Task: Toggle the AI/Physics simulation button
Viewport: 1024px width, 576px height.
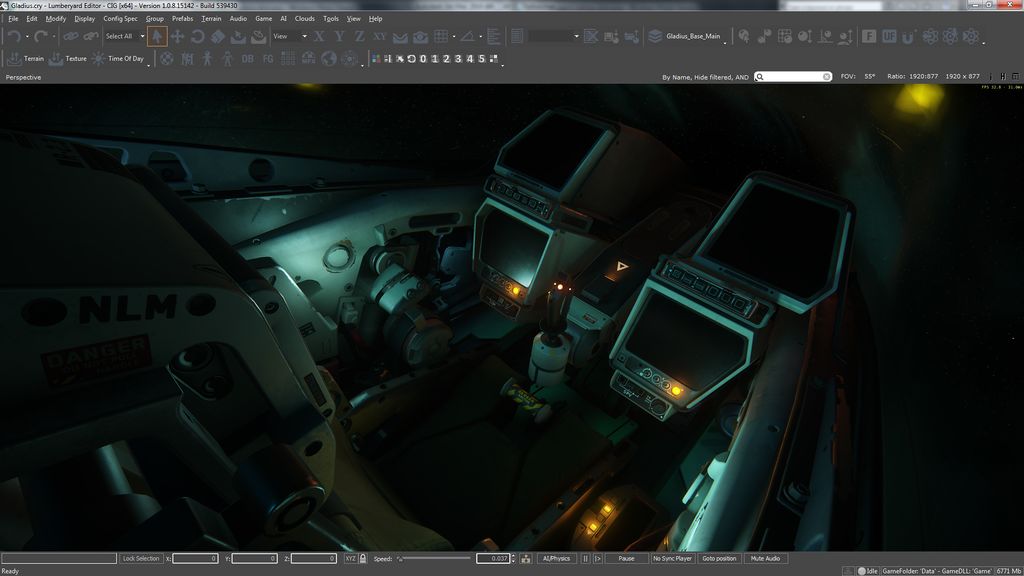Action: [x=555, y=558]
